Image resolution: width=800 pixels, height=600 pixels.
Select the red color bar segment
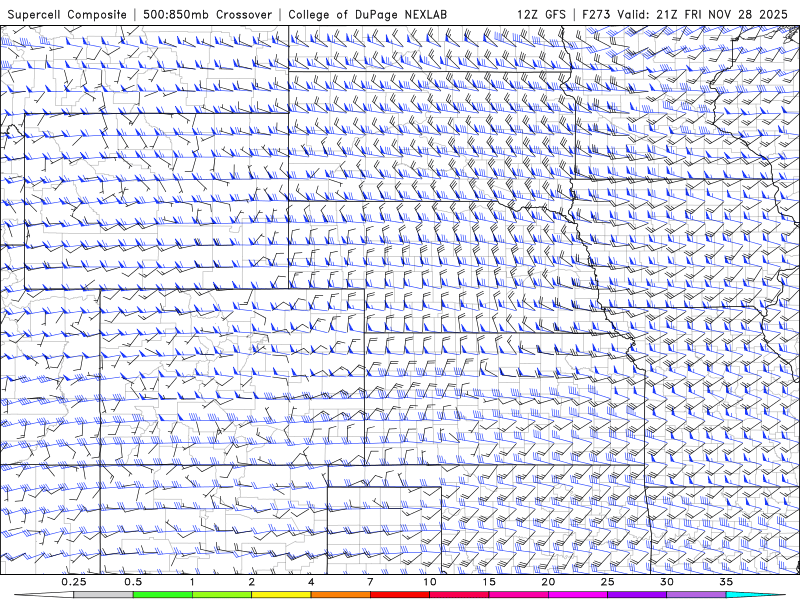click(399, 595)
